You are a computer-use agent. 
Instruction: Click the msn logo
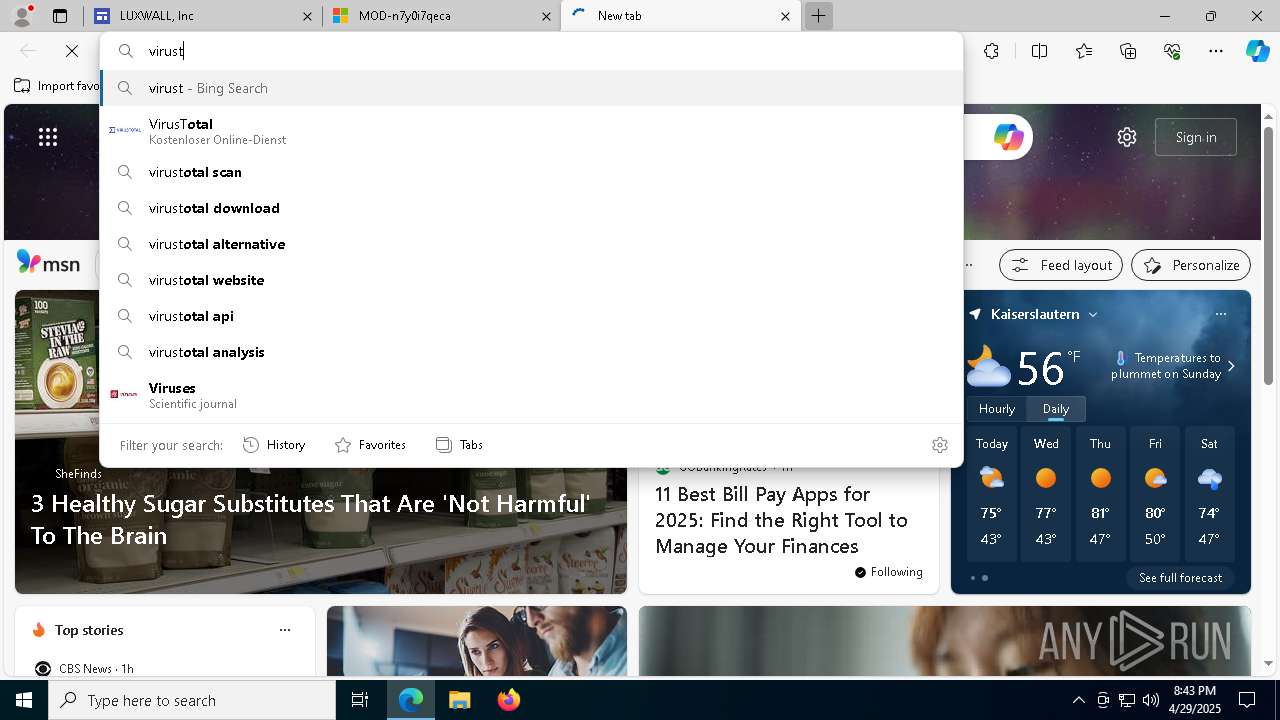(48, 263)
